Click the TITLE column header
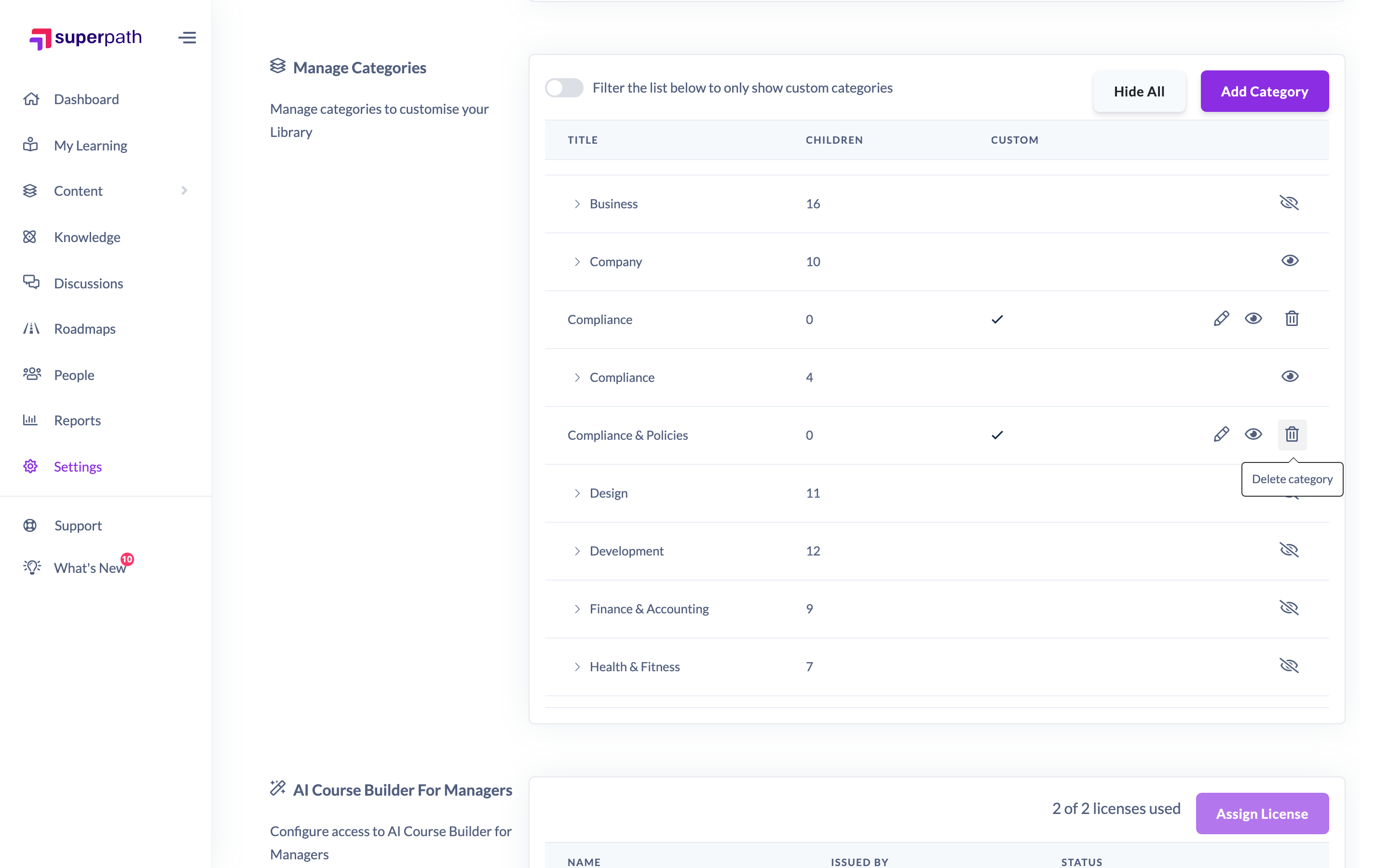Screen dimensions: 1389x868 [x=583, y=140]
